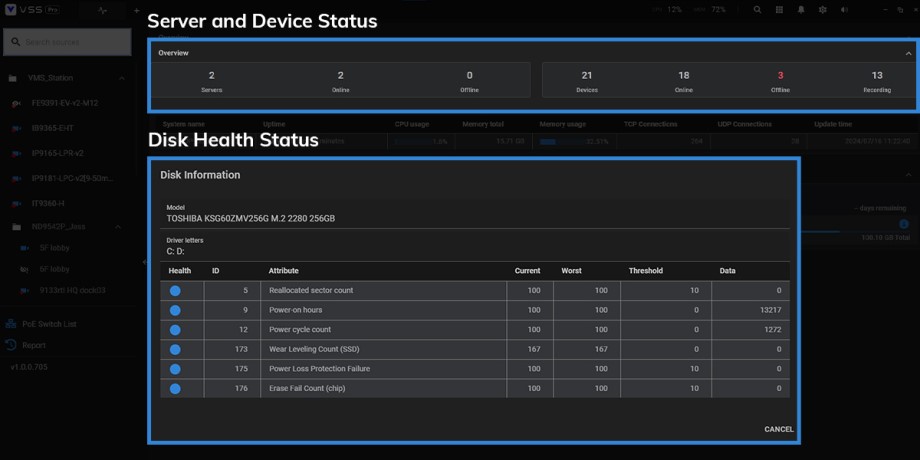Viewport: 920px width, 460px height.
Task: Collapse the ND9542P_Jass group
Action: pos(117,226)
